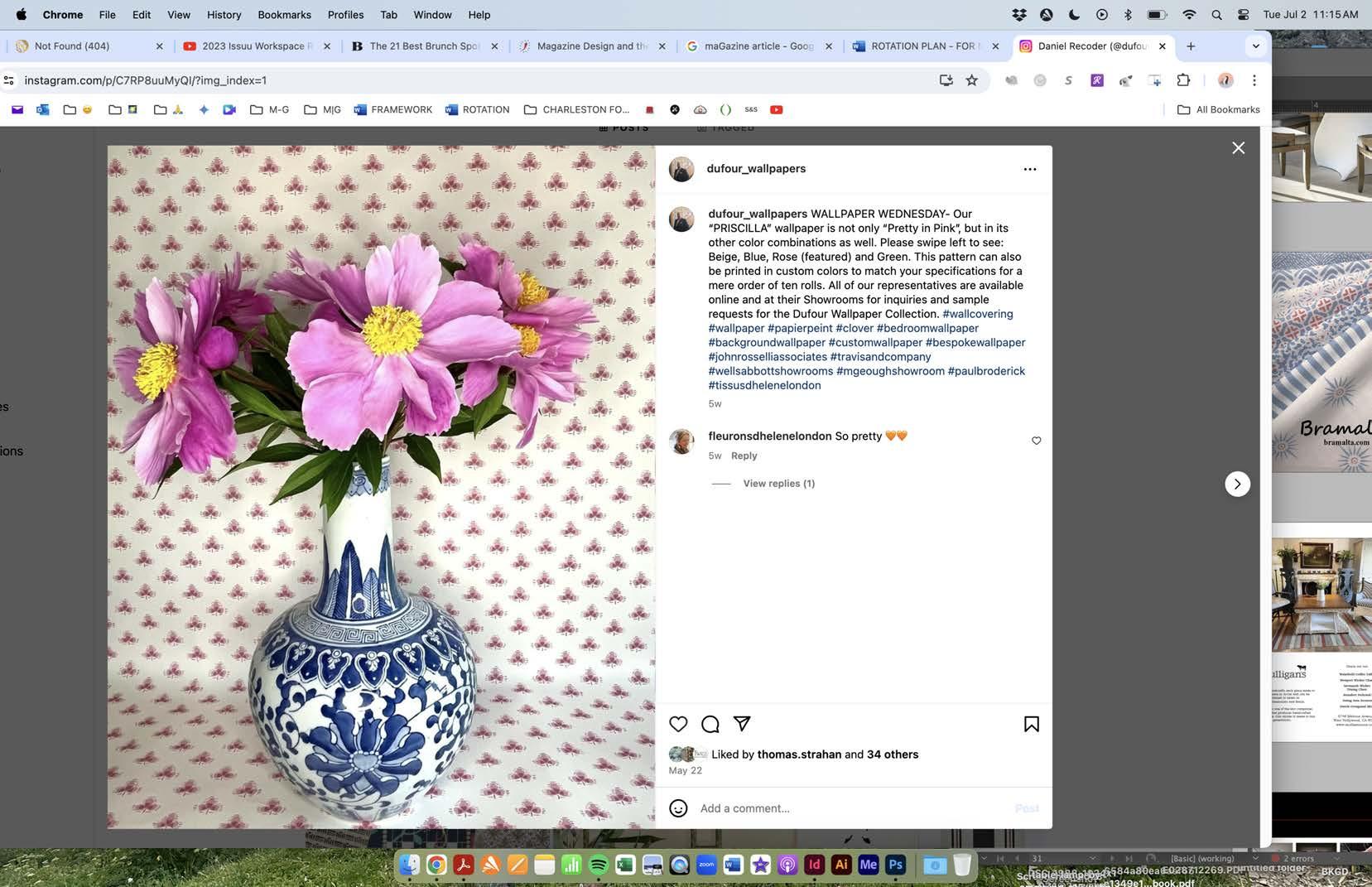This screenshot has height=887, width=1372.
Task: Open the Chrome profile avatar
Action: coord(1225,80)
